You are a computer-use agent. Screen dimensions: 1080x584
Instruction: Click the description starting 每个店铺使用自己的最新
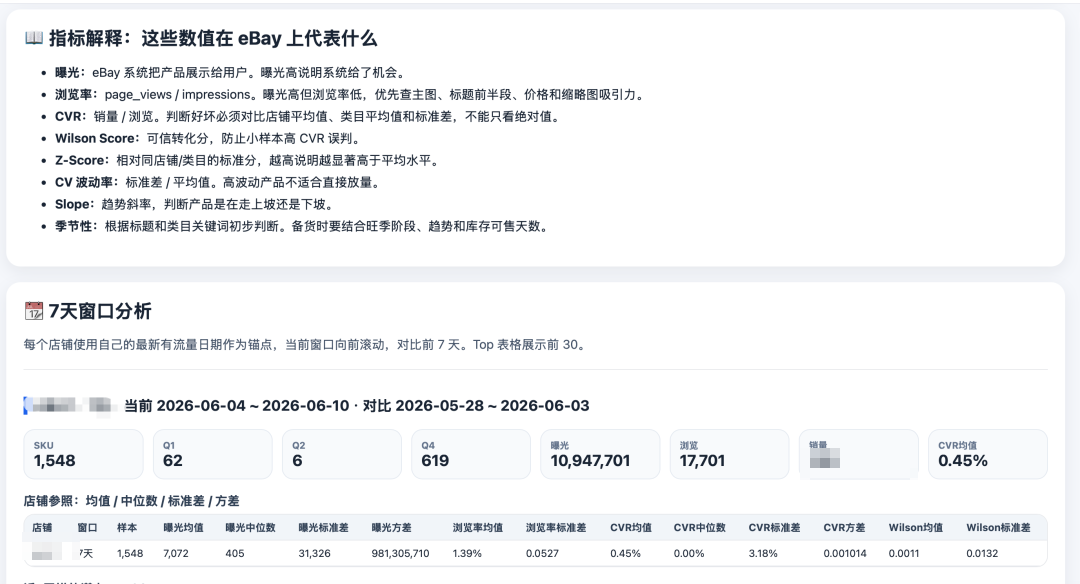click(307, 344)
